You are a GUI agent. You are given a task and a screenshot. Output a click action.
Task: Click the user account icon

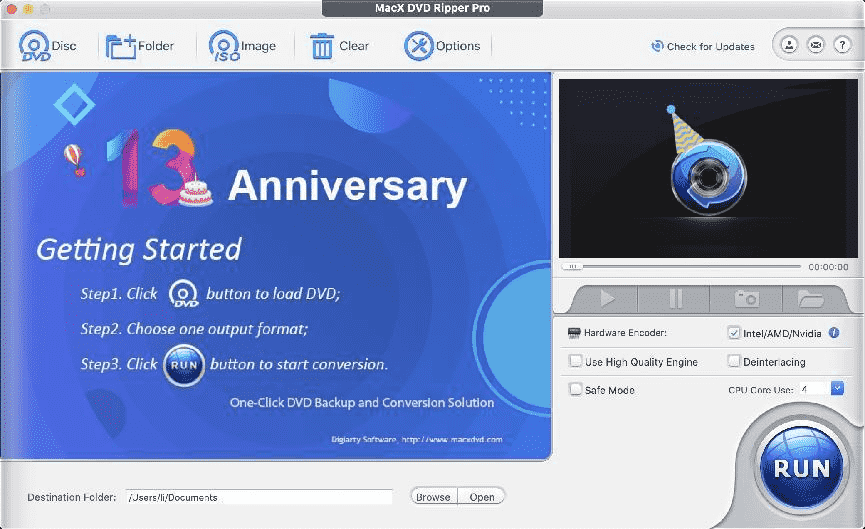point(790,46)
